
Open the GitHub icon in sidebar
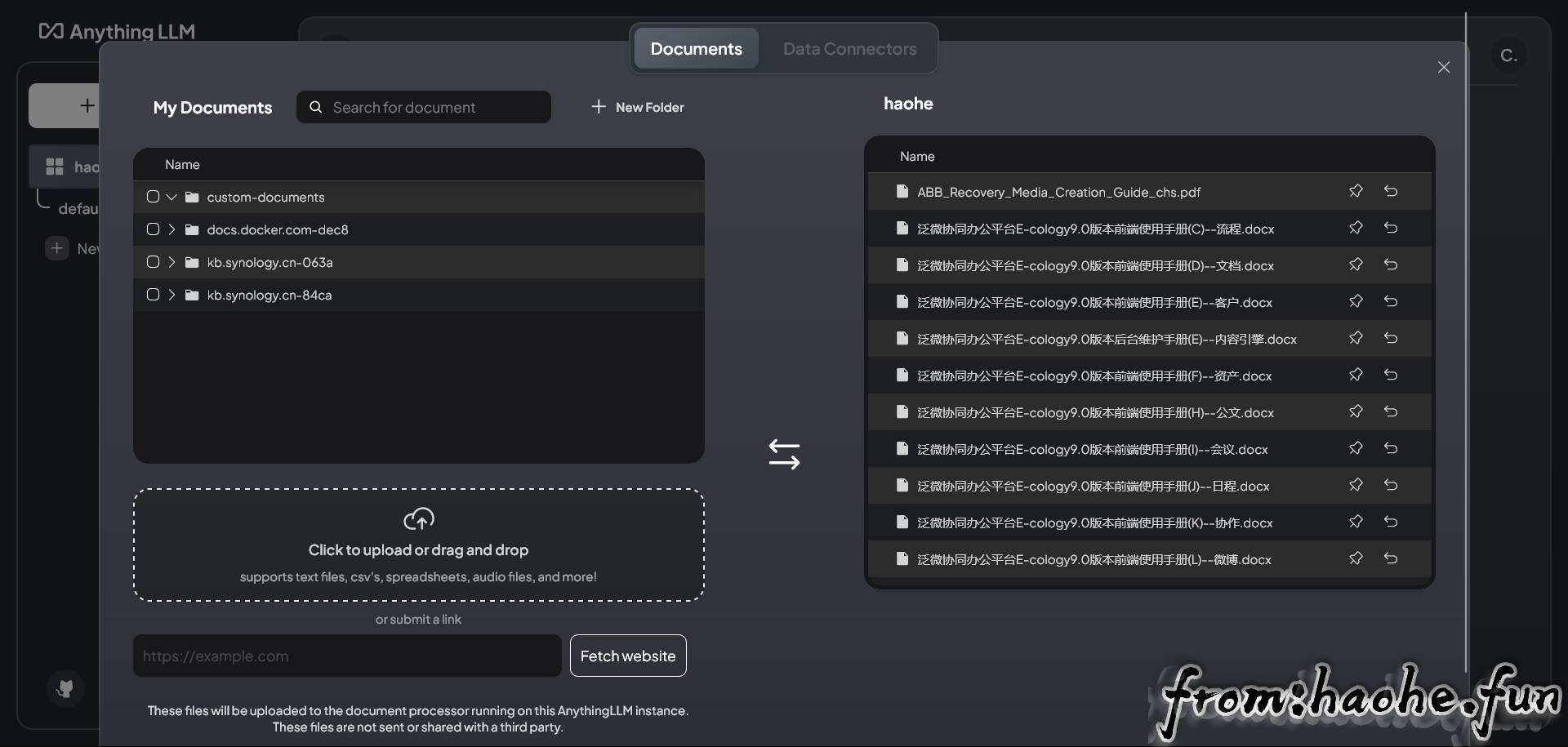click(x=65, y=689)
